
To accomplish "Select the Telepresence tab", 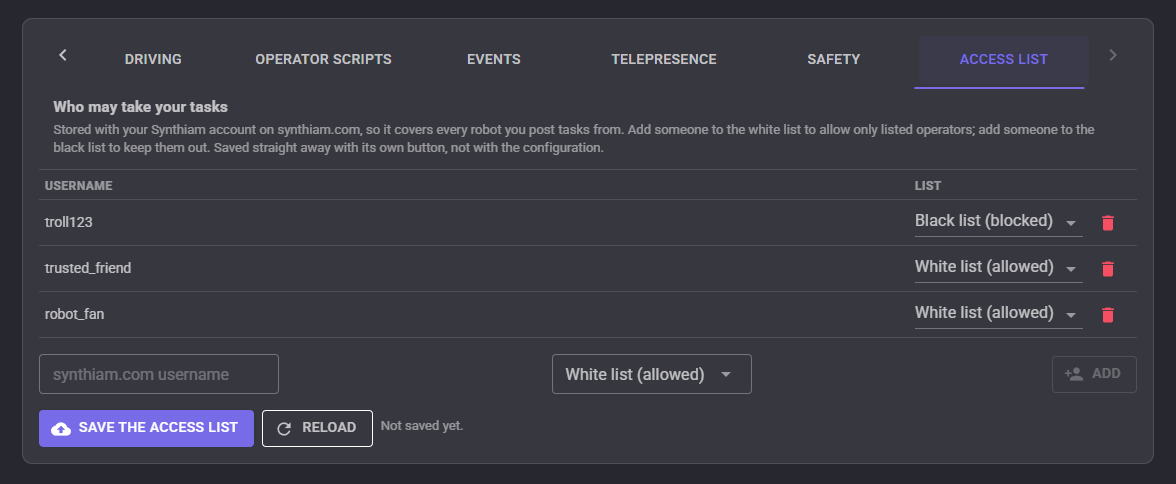I will tap(664, 59).
